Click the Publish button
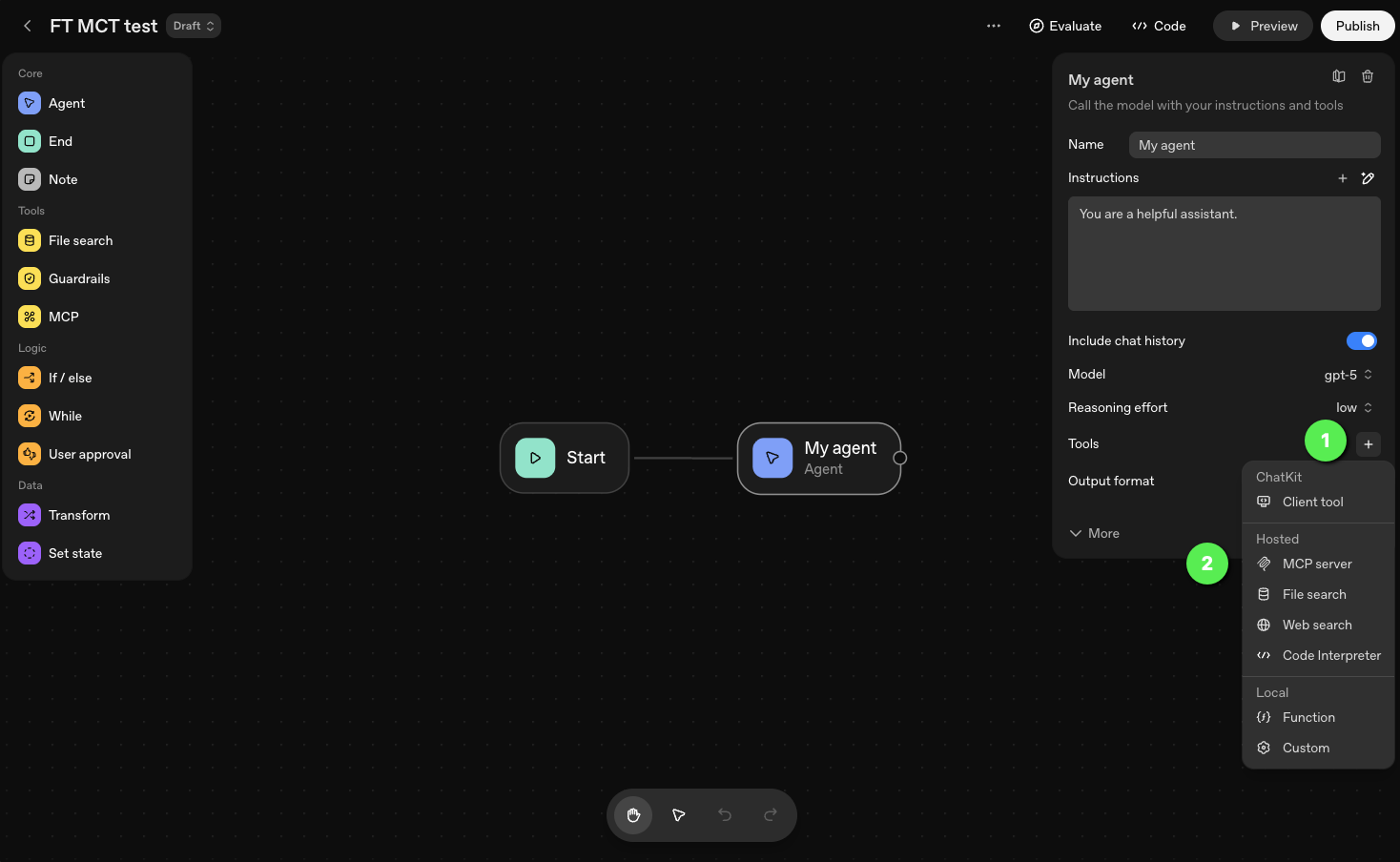 pos(1357,26)
